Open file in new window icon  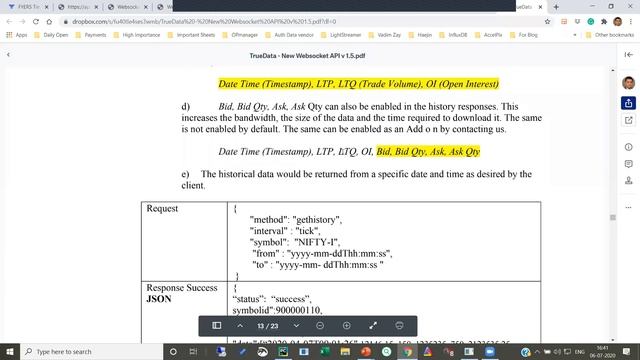pyautogui.click(x=629, y=120)
